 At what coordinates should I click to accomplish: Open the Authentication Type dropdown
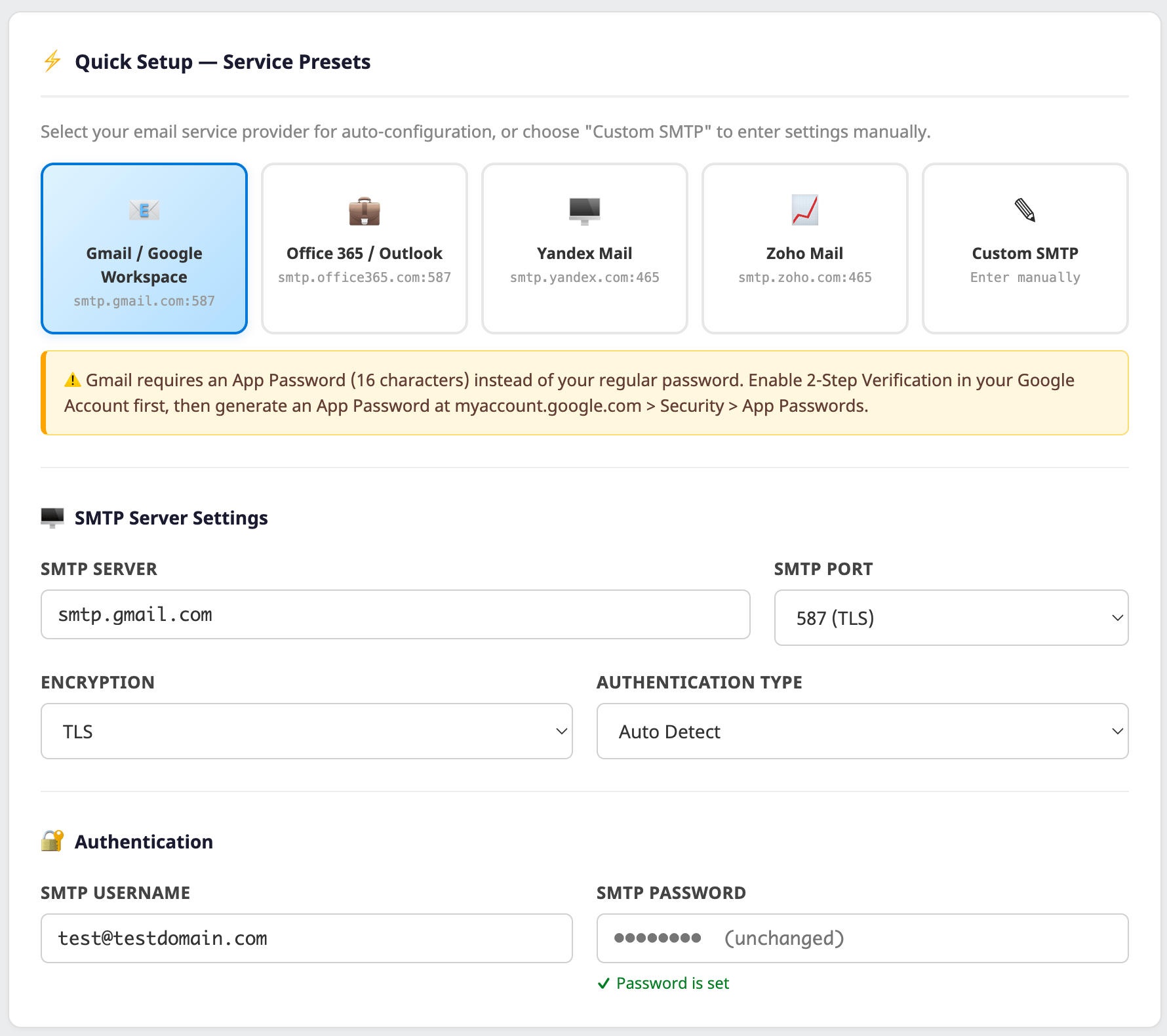[863, 731]
